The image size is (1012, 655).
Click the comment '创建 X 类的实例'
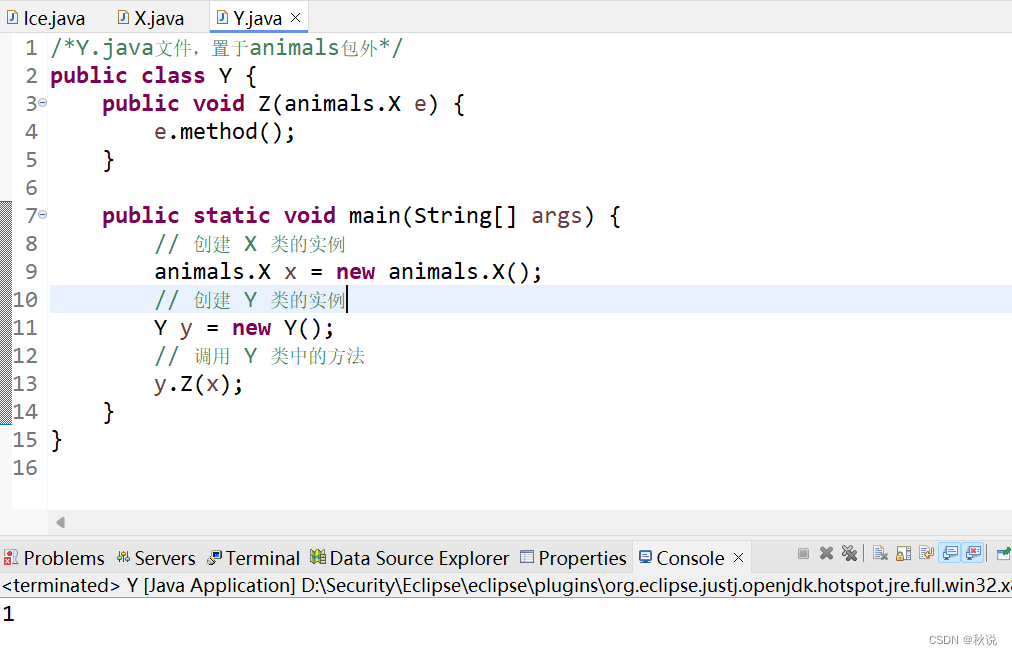pyautogui.click(x=250, y=244)
